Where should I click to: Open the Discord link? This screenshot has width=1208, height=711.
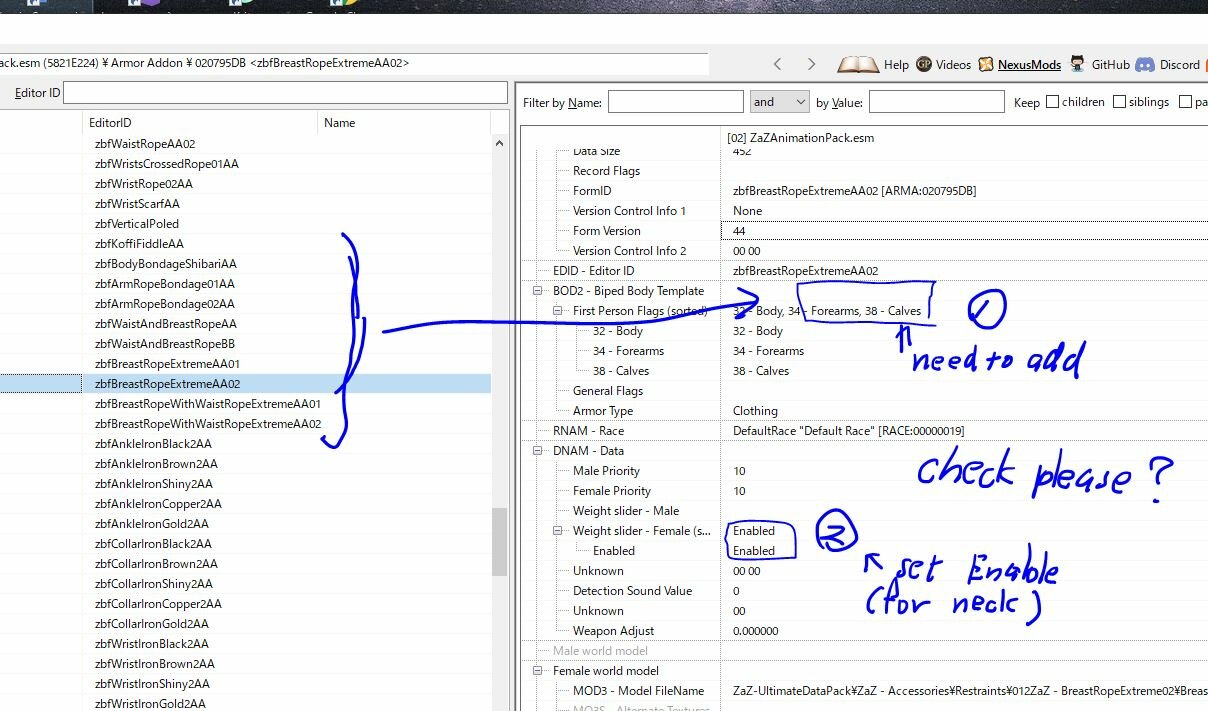tap(1167, 64)
